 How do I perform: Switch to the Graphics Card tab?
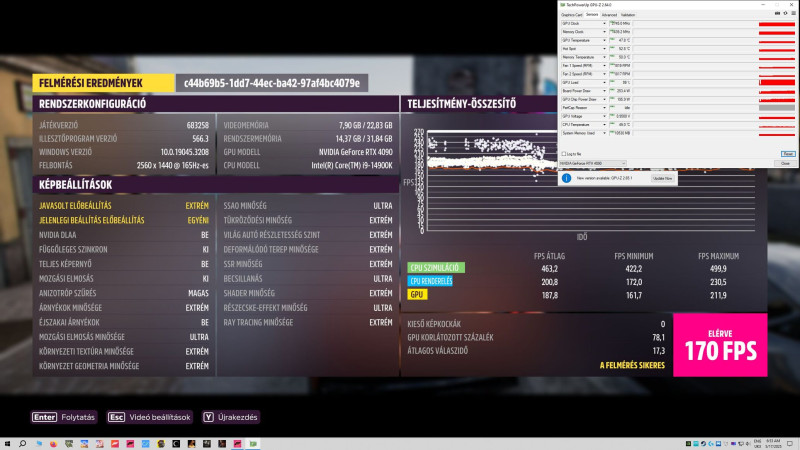(571, 15)
